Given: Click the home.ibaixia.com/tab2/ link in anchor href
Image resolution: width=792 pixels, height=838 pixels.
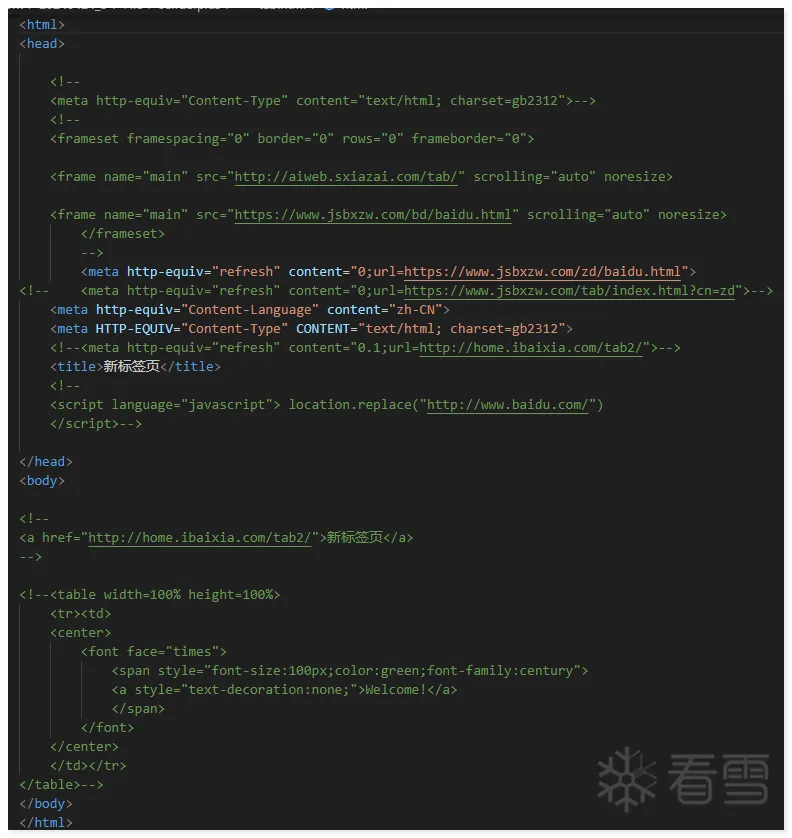Looking at the screenshot, I should pyautogui.click(x=199, y=538).
